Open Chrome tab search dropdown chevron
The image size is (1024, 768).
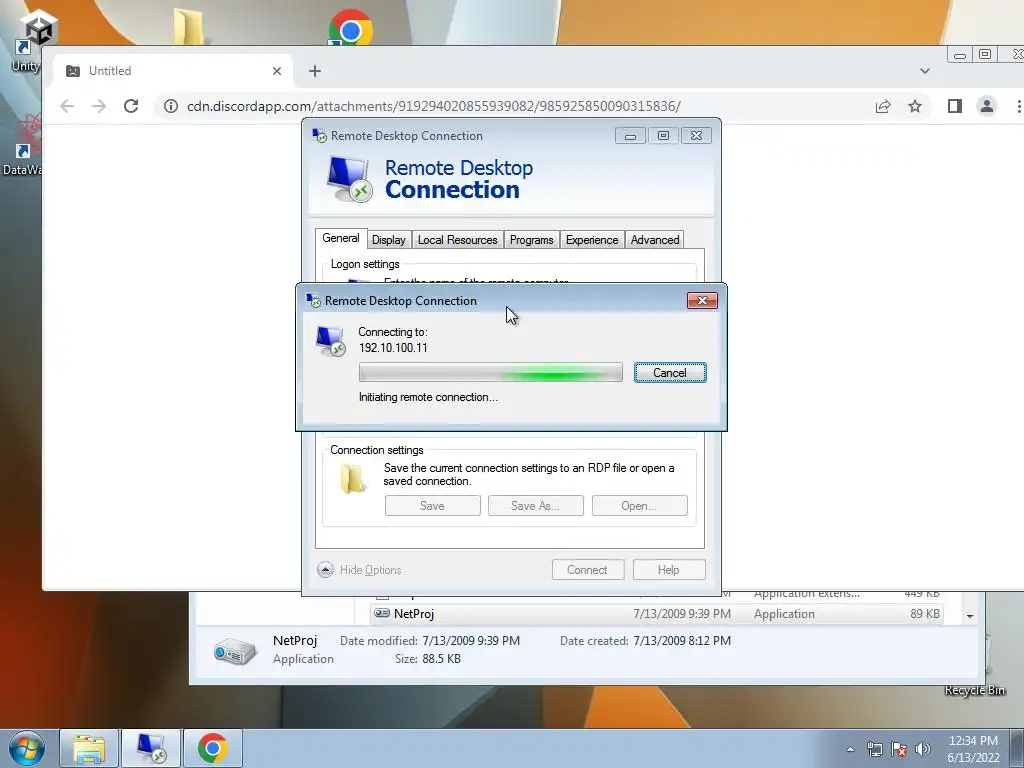click(925, 71)
